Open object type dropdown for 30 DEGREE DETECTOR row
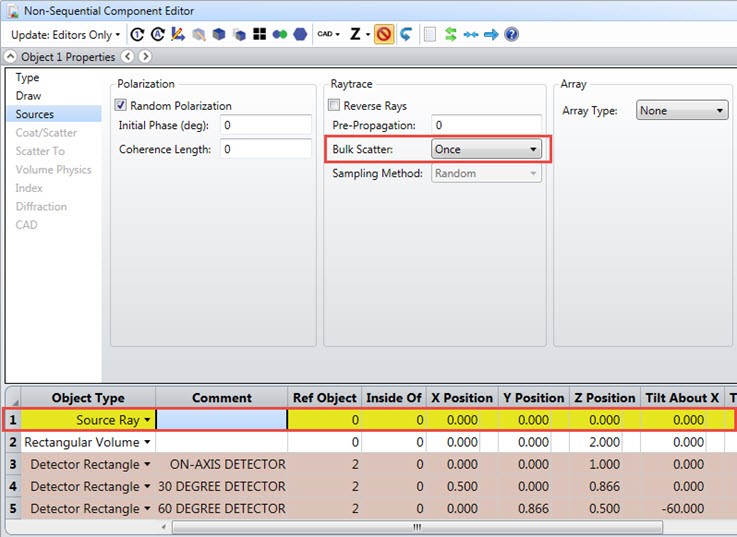This screenshot has width=737, height=537. coord(148,486)
